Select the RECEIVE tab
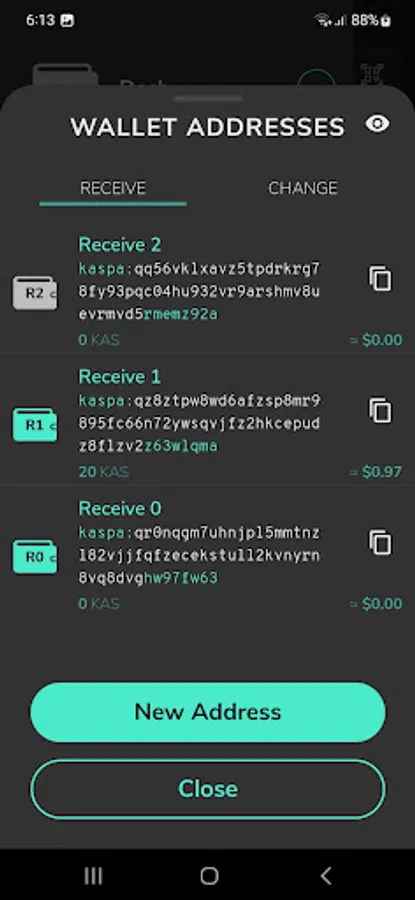415x900 pixels. point(113,188)
